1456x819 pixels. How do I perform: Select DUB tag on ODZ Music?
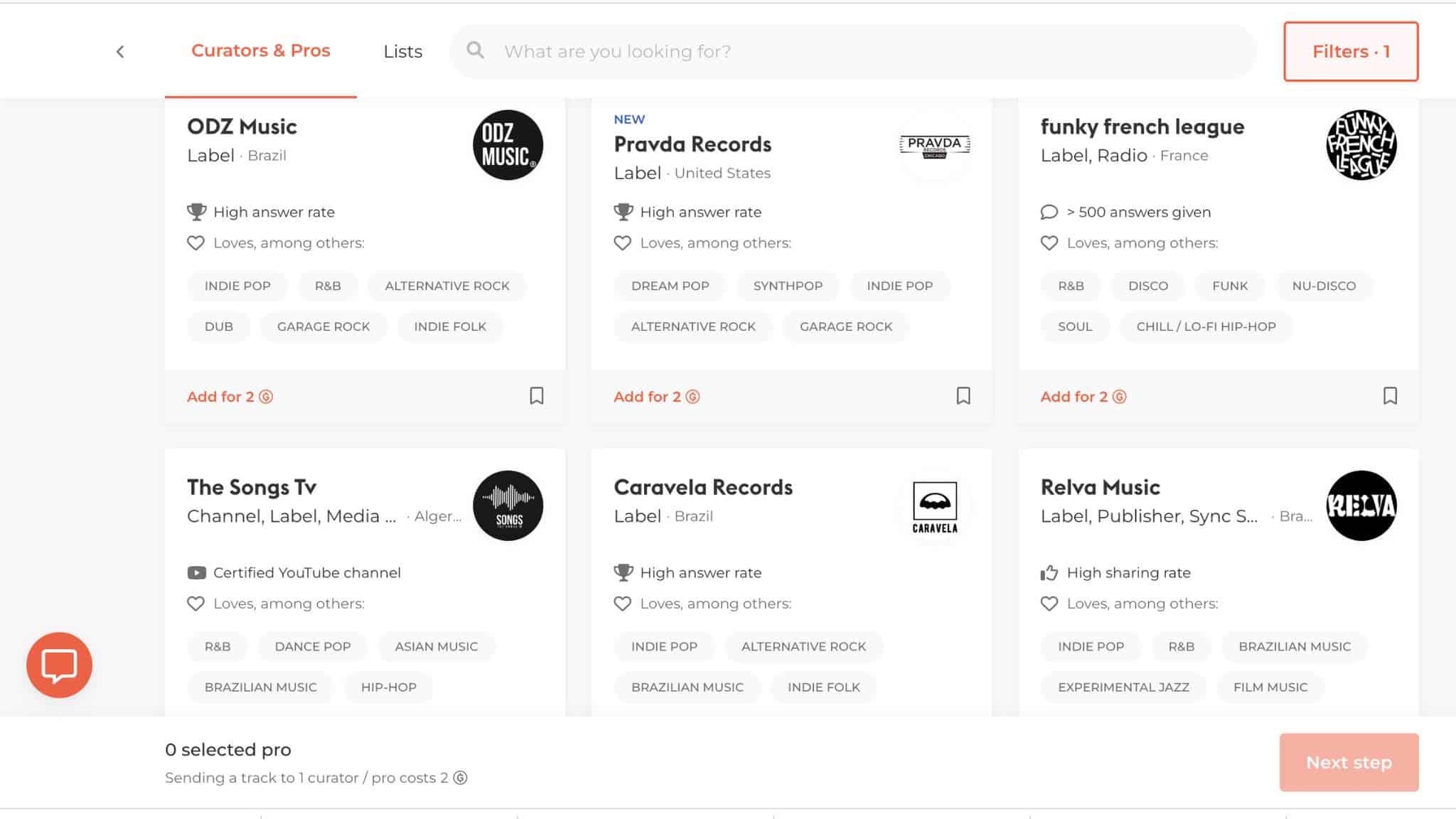click(218, 326)
